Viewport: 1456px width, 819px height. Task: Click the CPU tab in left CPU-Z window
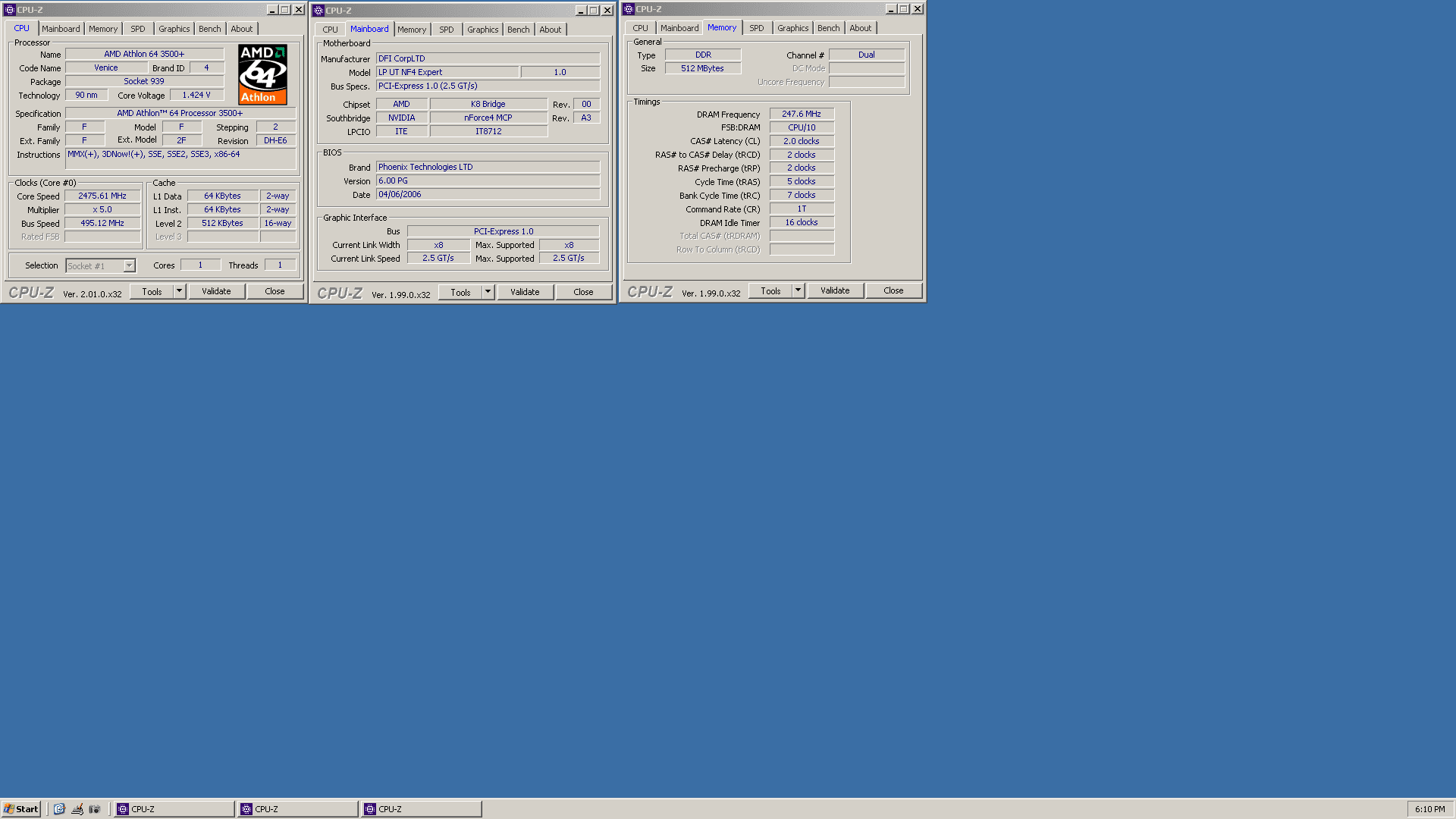21,28
